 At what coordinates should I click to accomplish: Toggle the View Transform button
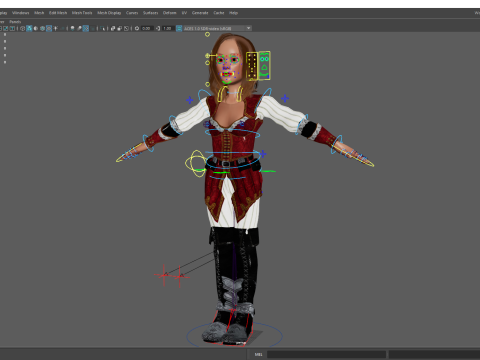(x=179, y=28)
